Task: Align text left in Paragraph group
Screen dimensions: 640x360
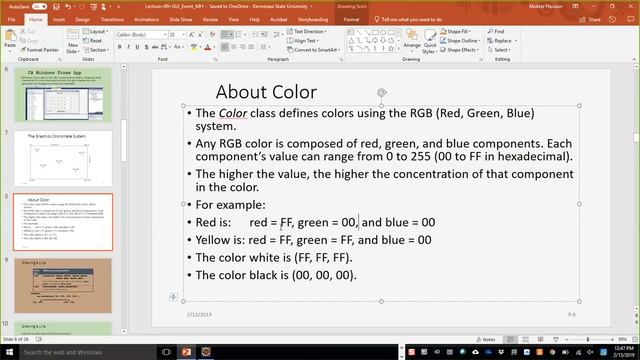Action: coord(225,47)
